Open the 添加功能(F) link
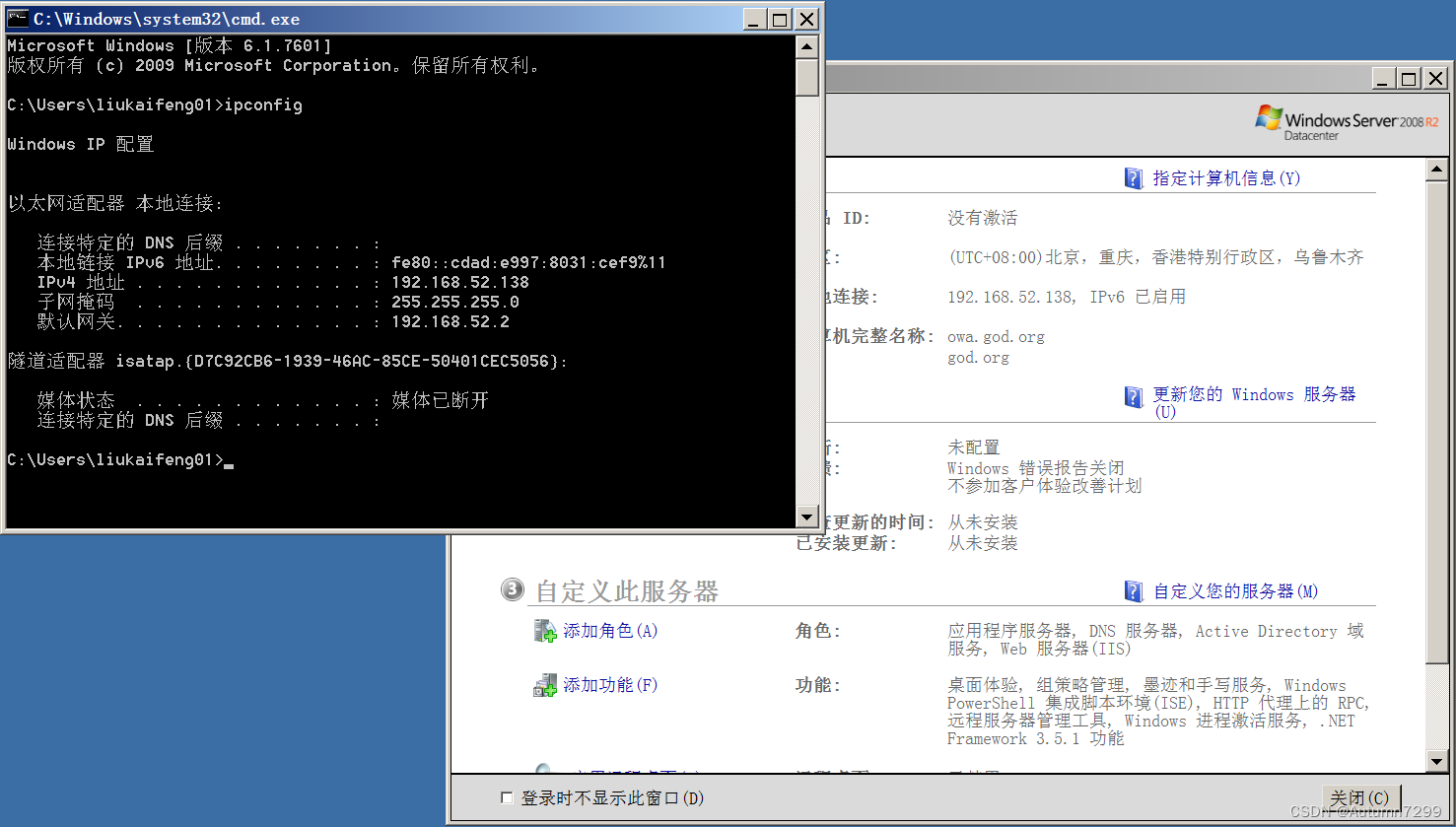This screenshot has width=1456, height=827. click(x=609, y=685)
